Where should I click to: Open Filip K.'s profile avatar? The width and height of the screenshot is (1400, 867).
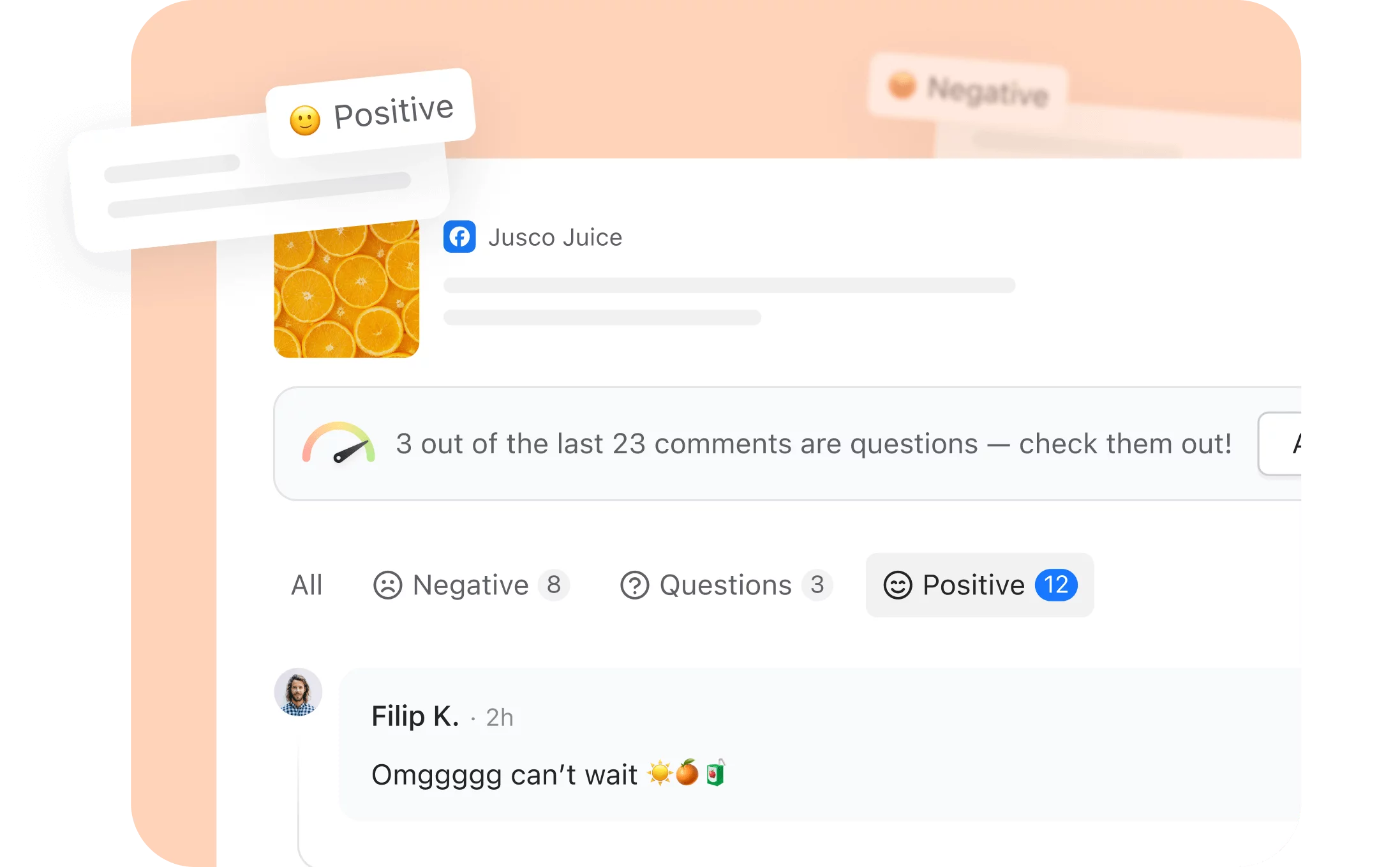point(298,692)
